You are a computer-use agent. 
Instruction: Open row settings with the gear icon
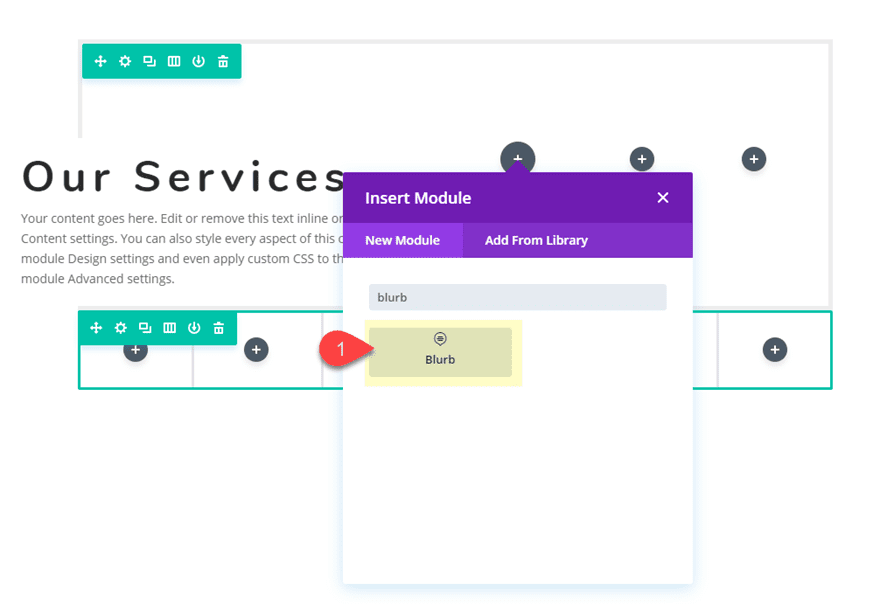(x=124, y=327)
